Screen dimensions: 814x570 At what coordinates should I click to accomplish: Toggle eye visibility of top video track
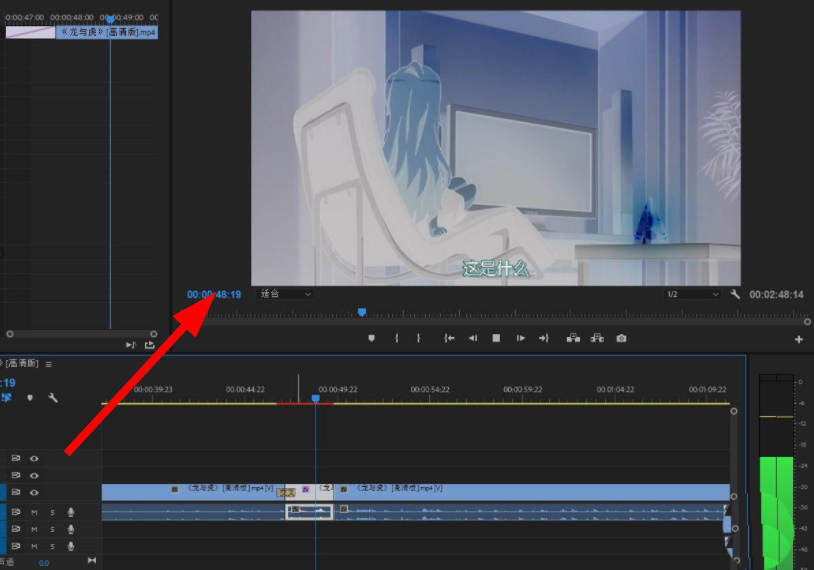(34, 458)
